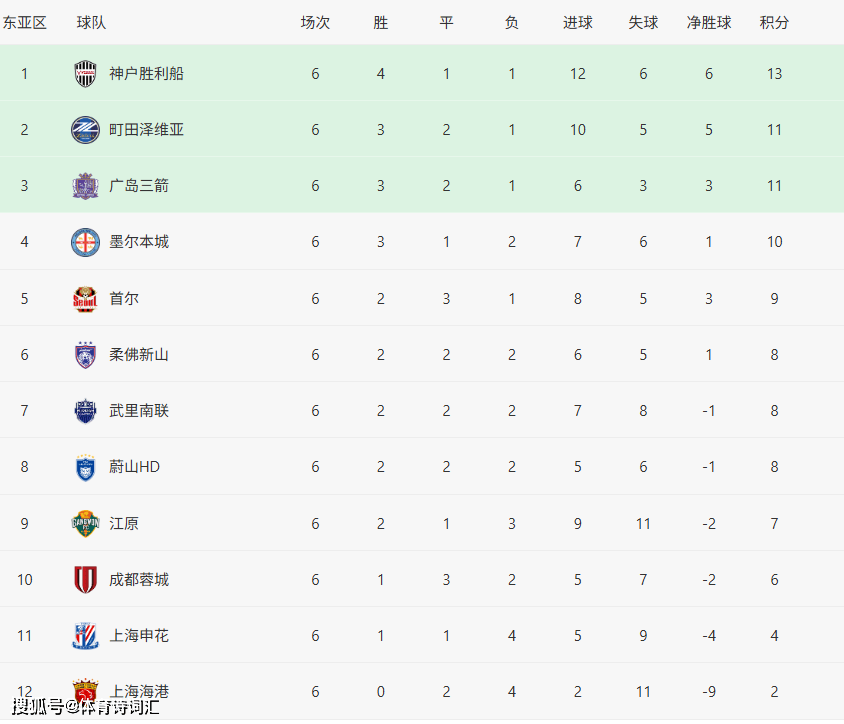The height and width of the screenshot is (724, 844).
Task: Click the 蔚山HD team logo
Action: 86,467
